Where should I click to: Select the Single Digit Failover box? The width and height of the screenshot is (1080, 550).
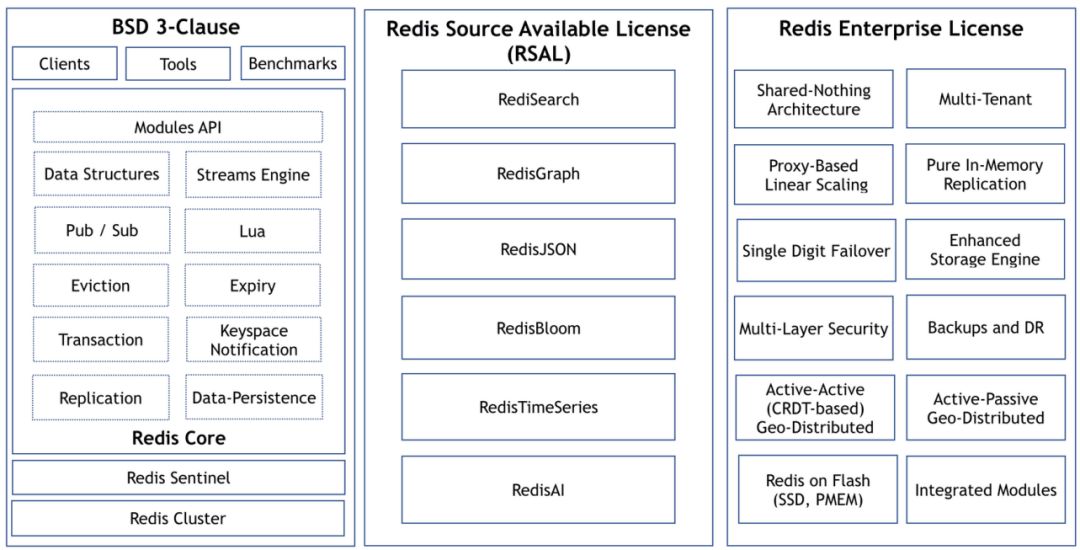(x=816, y=251)
